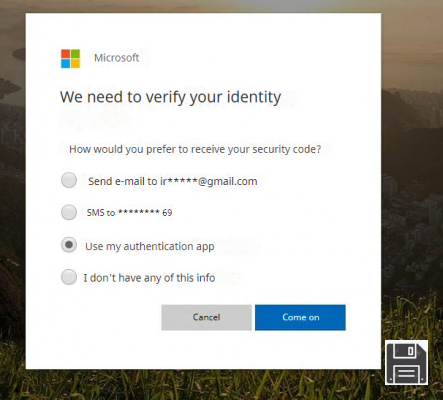Click the blue Come on button
443x400 pixels.
coord(300,317)
